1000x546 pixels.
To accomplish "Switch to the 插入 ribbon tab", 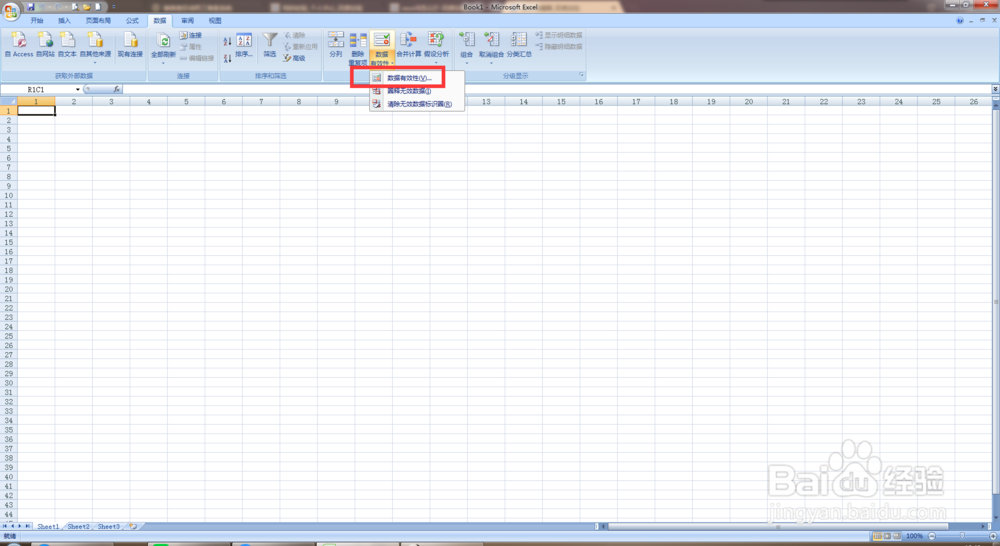I will [64, 20].
